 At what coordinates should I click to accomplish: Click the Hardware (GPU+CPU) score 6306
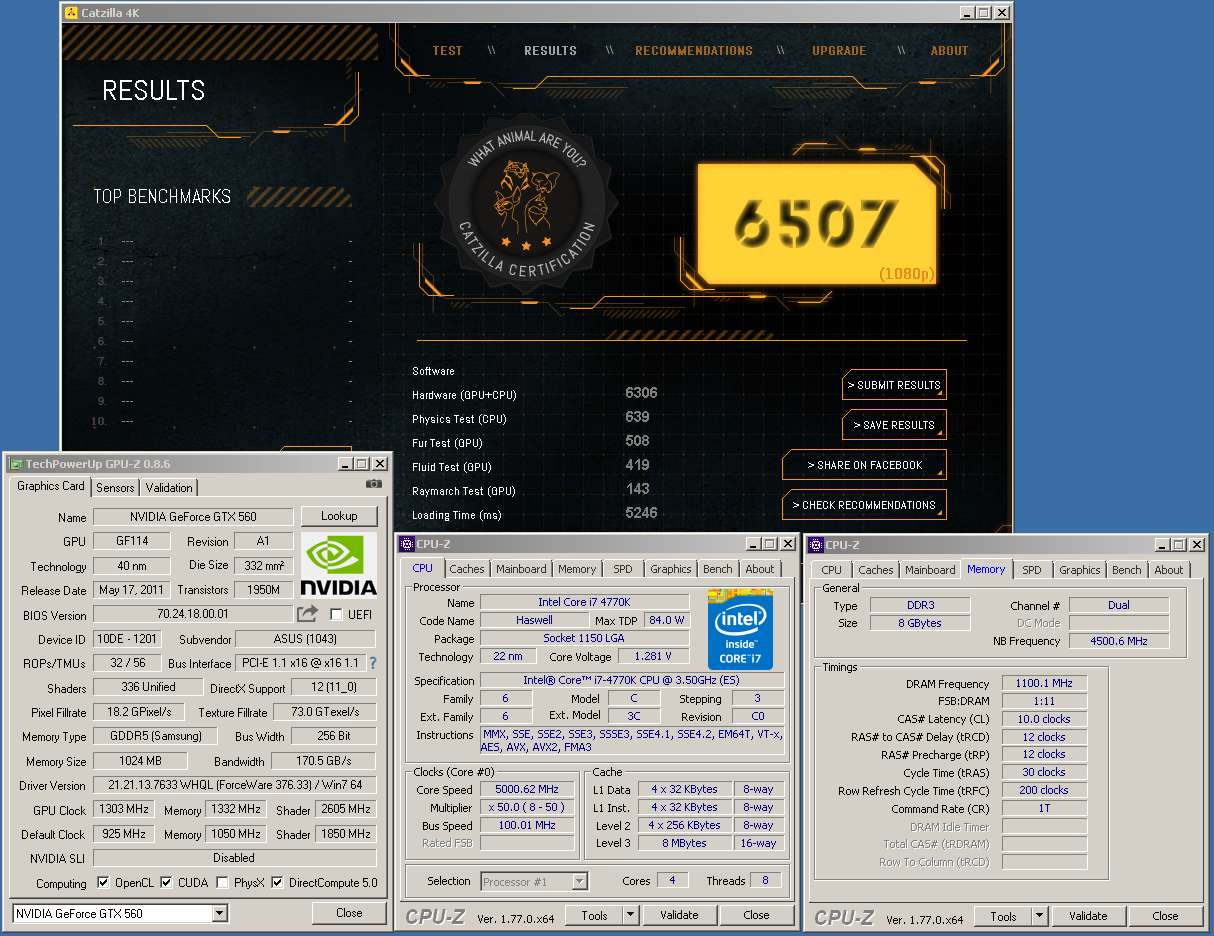pos(641,393)
